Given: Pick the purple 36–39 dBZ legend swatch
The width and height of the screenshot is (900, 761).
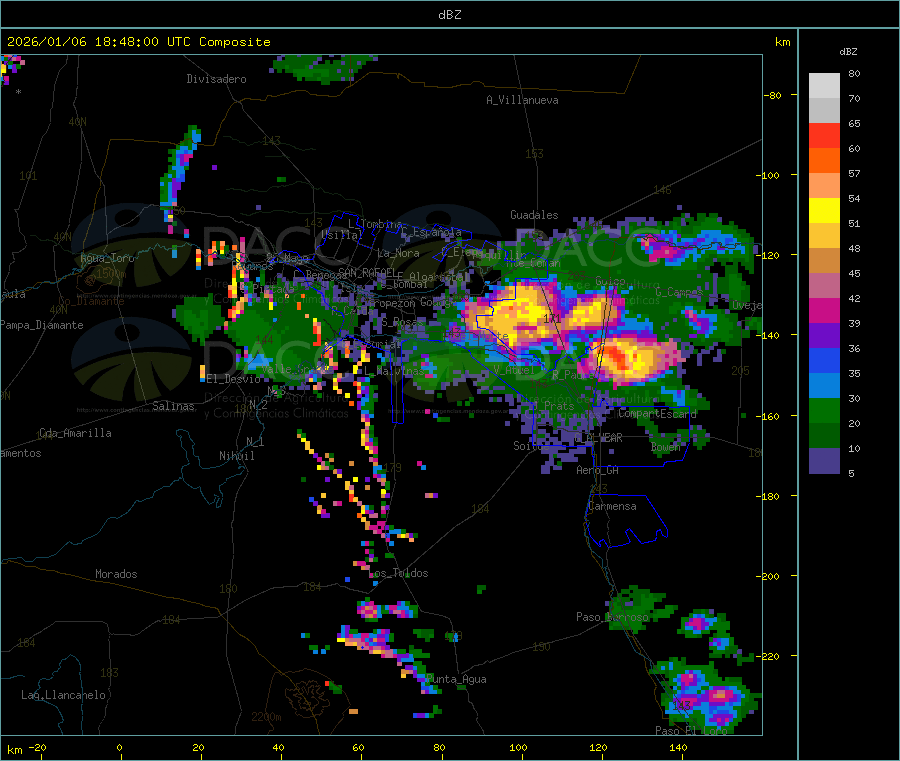Looking at the screenshot, I should [x=824, y=336].
